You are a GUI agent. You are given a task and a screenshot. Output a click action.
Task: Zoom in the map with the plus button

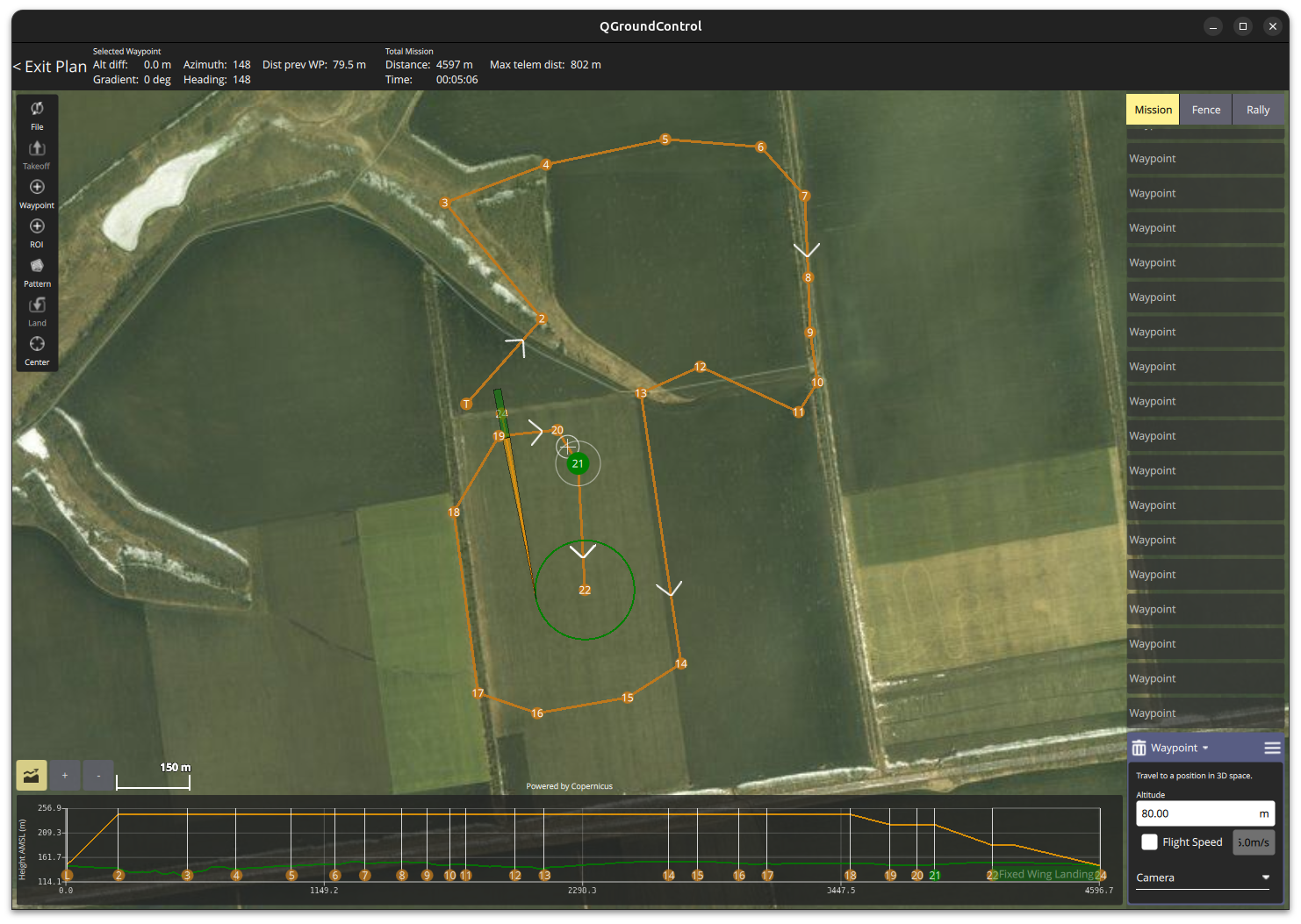[65, 775]
